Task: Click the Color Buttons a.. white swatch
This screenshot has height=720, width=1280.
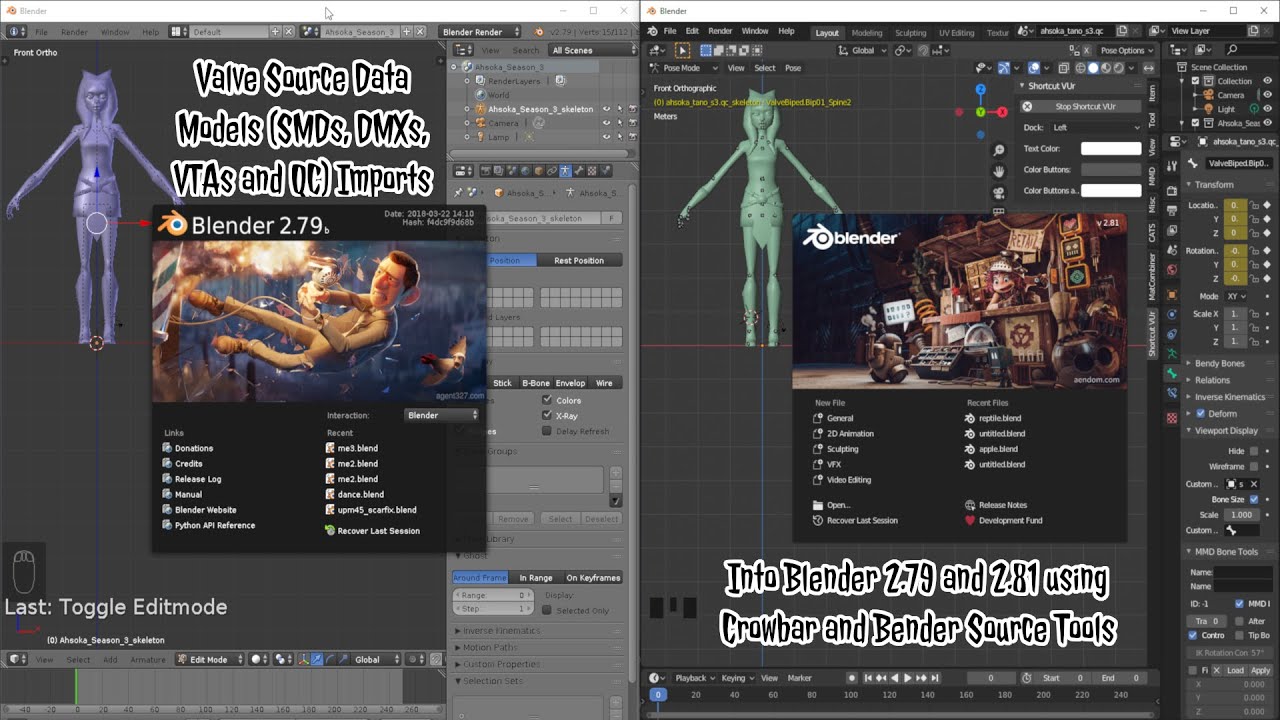Action: (x=1111, y=191)
